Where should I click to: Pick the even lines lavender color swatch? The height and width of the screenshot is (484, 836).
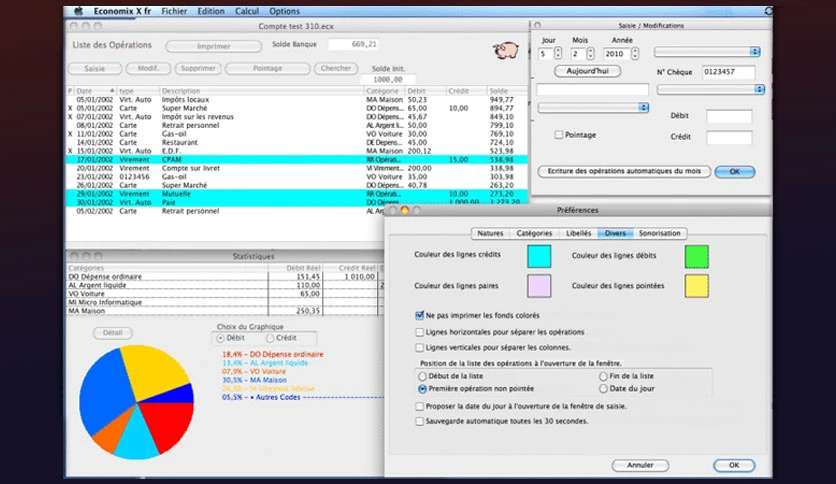click(538, 286)
